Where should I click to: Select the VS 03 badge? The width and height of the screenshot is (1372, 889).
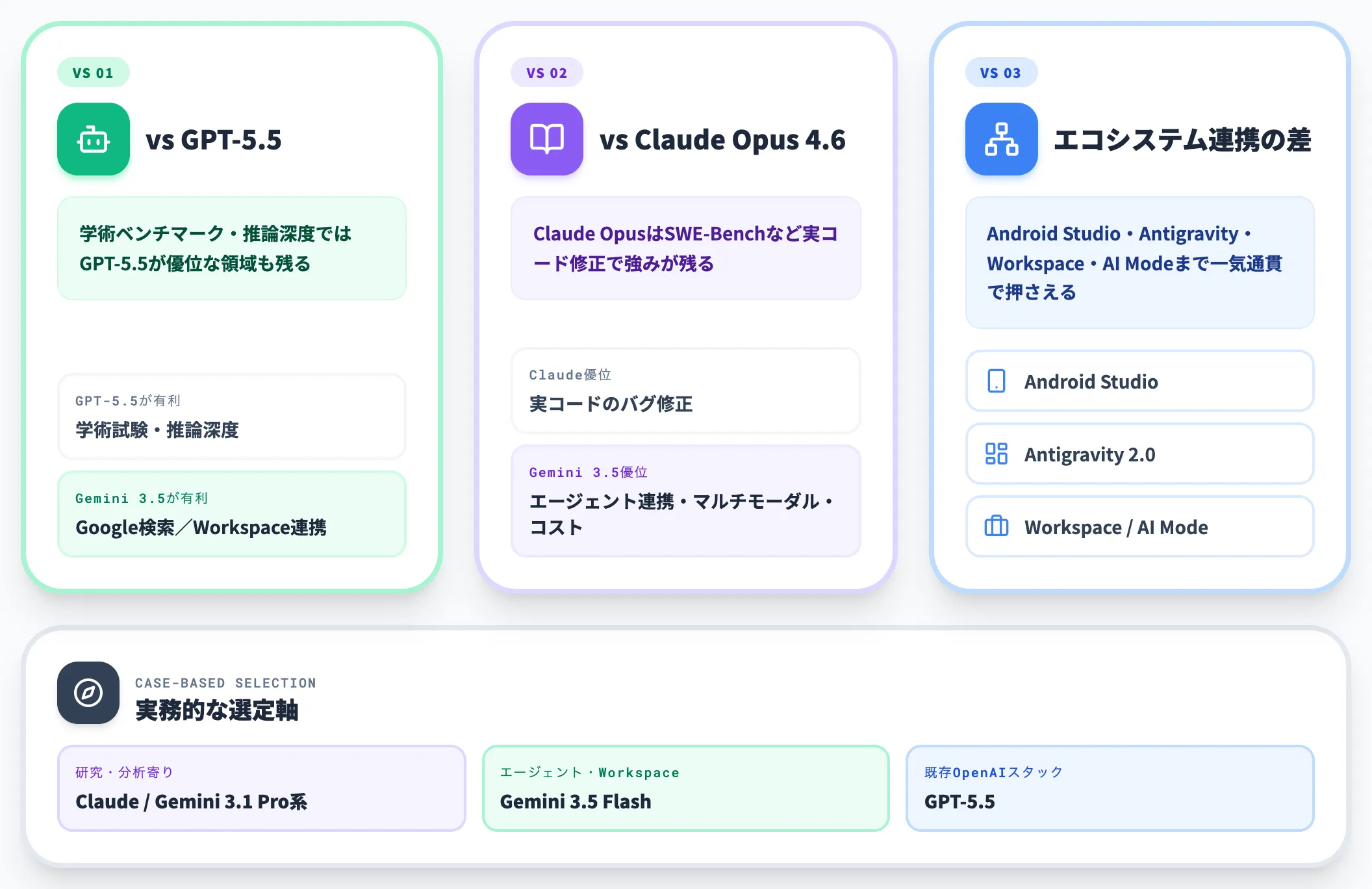pyautogui.click(x=1001, y=73)
